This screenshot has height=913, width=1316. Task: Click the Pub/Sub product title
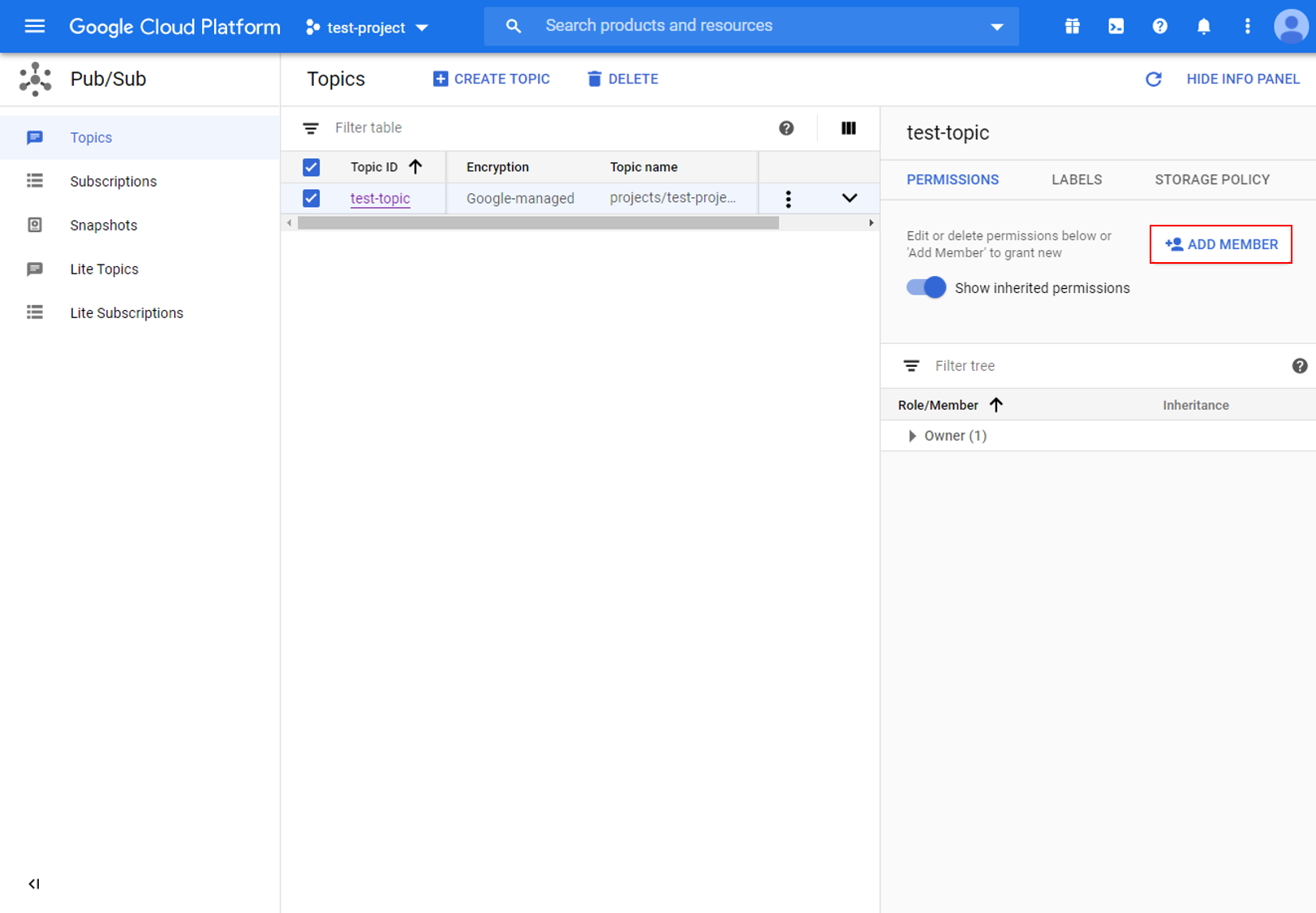coord(108,79)
